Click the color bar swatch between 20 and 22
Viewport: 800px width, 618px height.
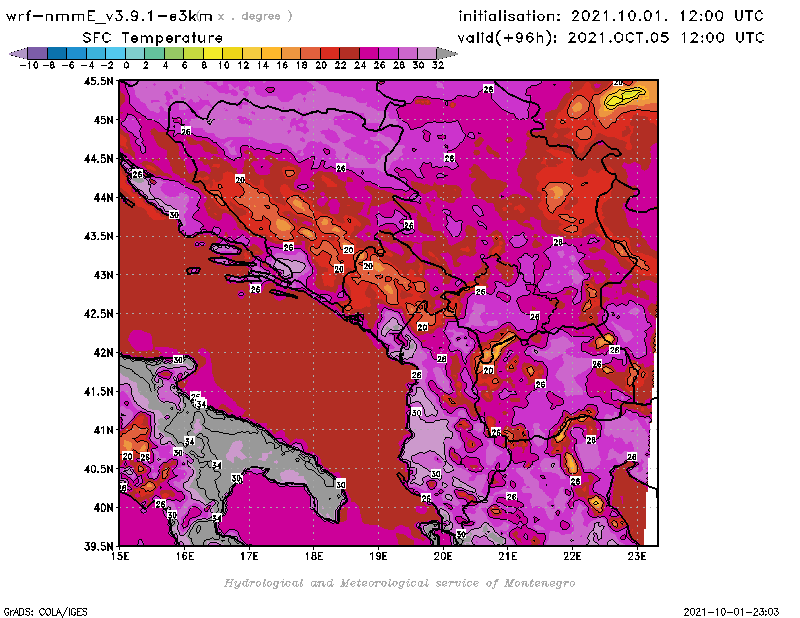point(331,52)
